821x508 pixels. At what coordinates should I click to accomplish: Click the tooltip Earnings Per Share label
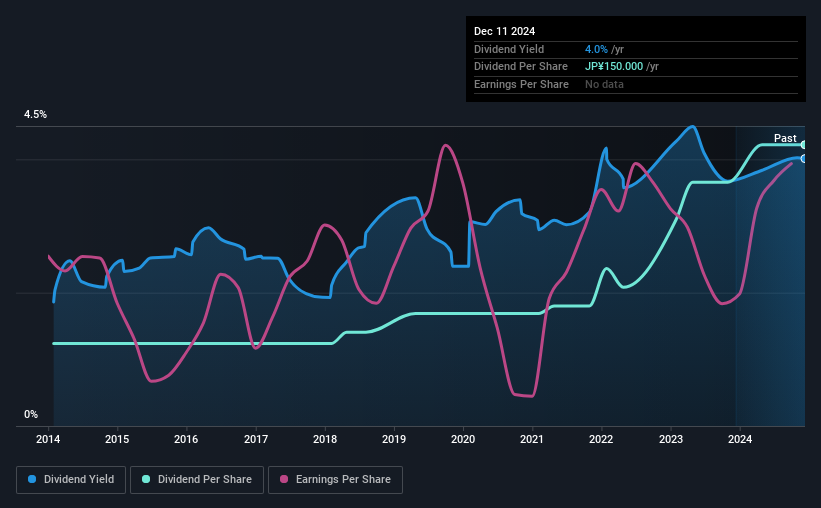tap(521, 84)
